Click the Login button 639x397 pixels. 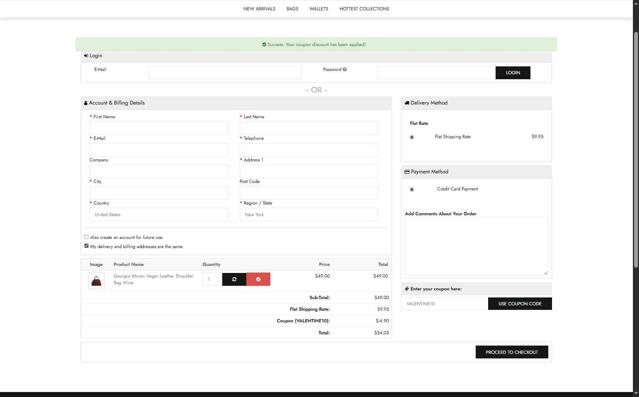[x=513, y=73]
